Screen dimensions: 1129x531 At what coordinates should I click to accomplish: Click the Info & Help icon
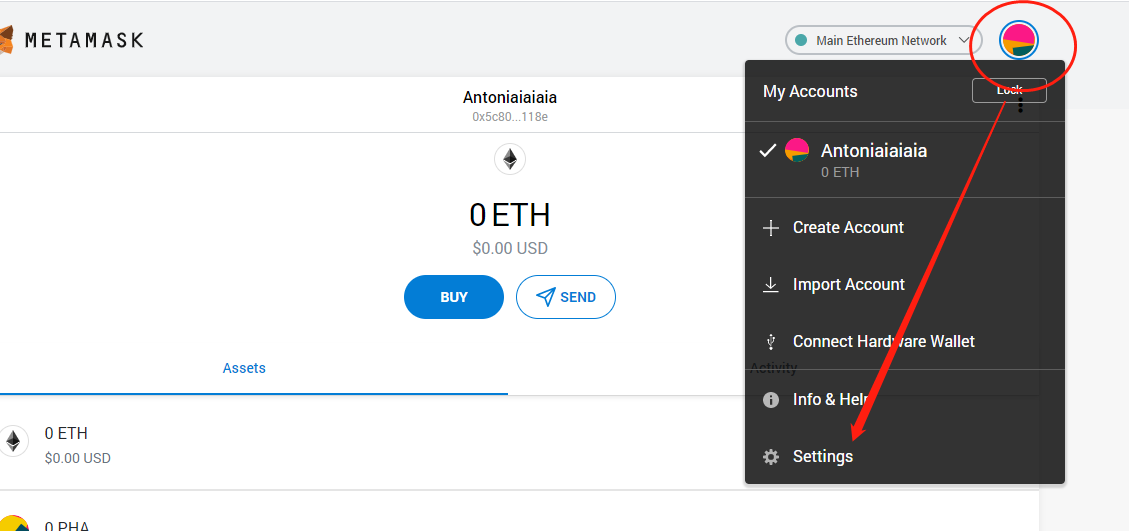(x=770, y=400)
